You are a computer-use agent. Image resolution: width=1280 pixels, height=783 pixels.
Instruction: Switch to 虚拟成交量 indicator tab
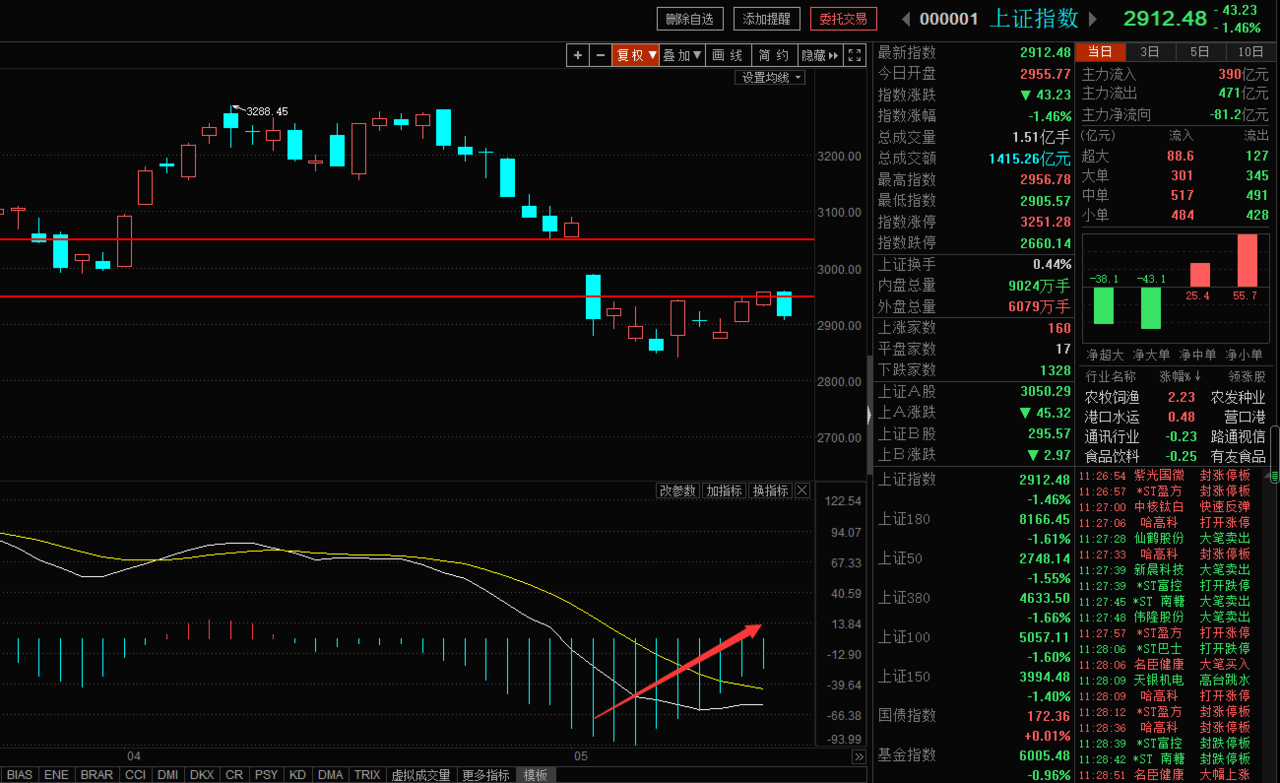coord(421,775)
